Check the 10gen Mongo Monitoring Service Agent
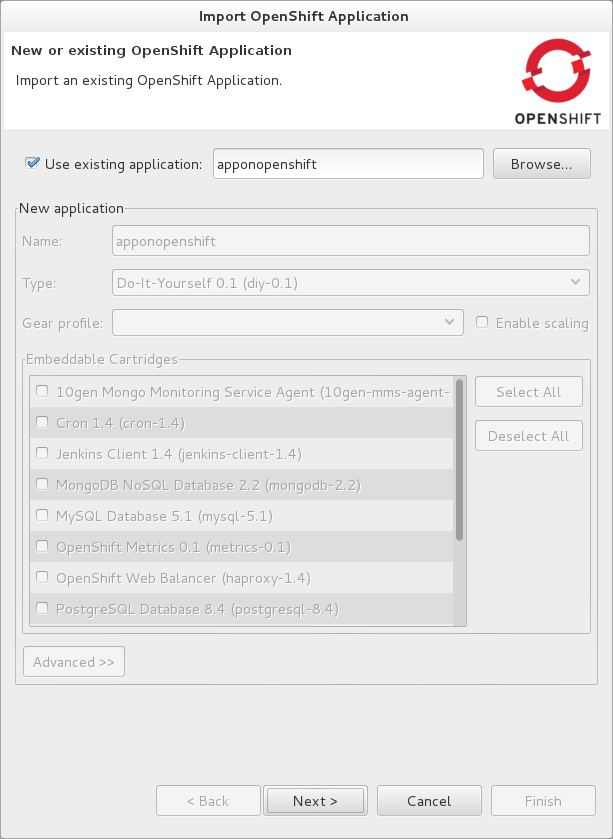 click(x=41, y=392)
